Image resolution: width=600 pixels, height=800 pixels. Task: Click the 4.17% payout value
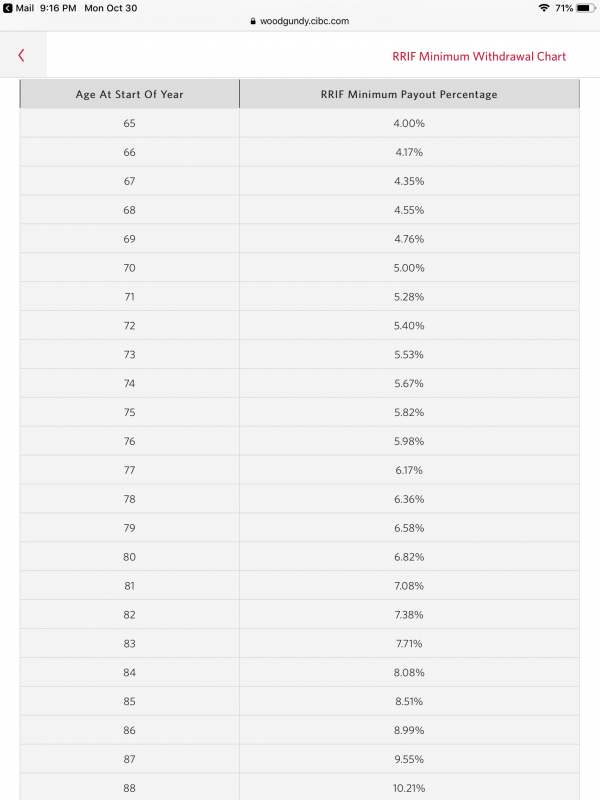409,152
